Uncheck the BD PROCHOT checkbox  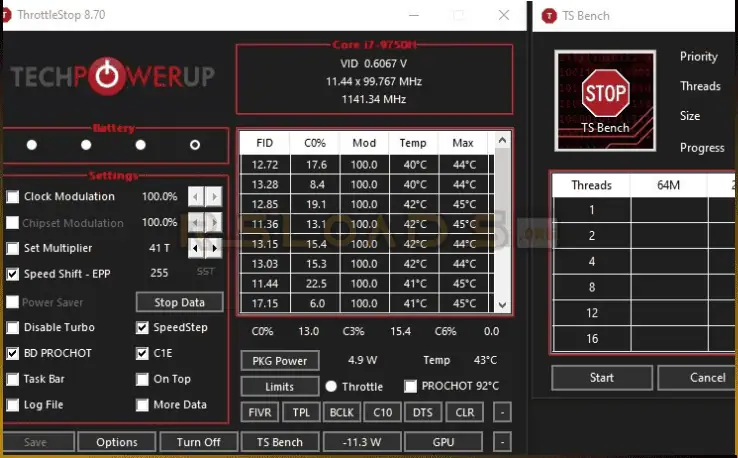point(13,353)
